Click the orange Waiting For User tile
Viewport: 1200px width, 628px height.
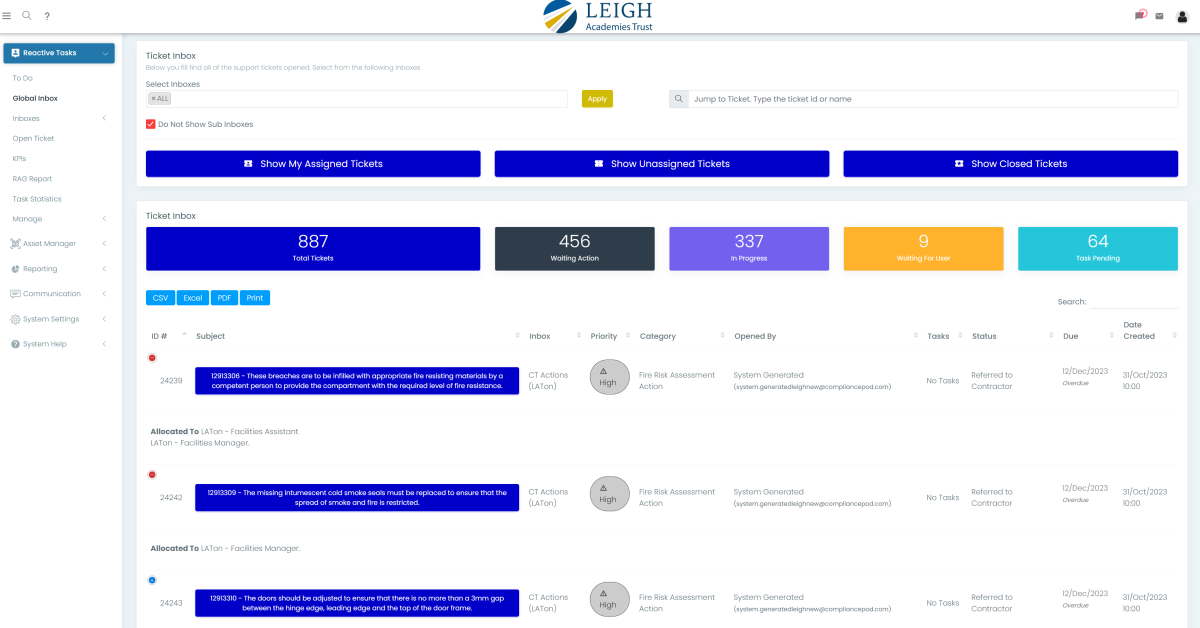coord(923,248)
